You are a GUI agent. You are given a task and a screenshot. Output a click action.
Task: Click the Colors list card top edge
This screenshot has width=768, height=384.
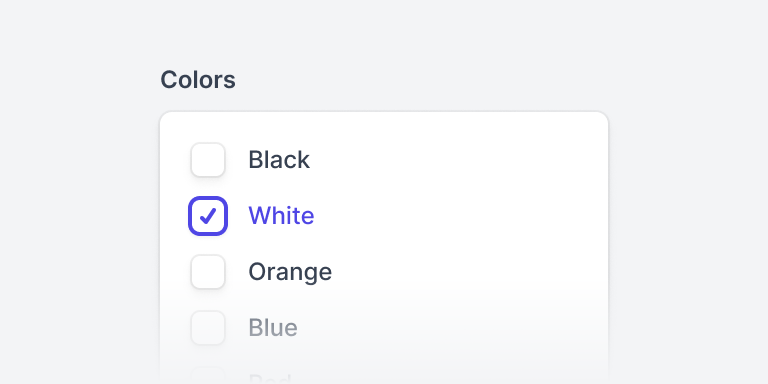coord(384,113)
